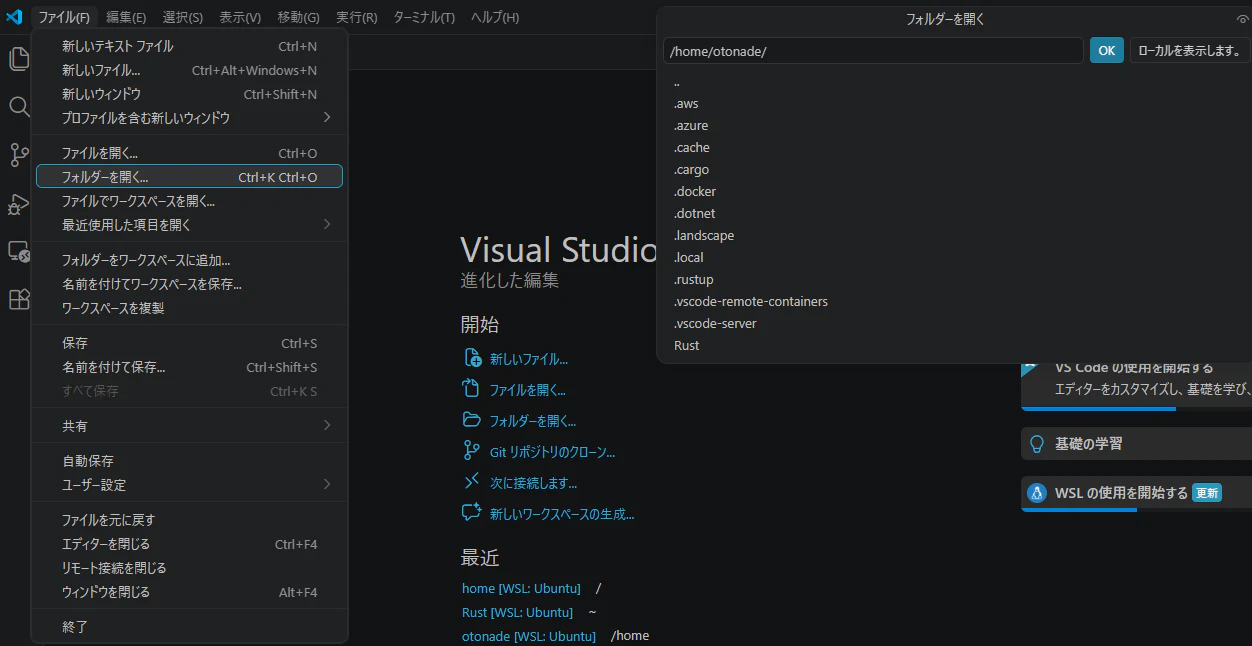Select ファイルでワークスペースを開く... entry

tap(190, 201)
